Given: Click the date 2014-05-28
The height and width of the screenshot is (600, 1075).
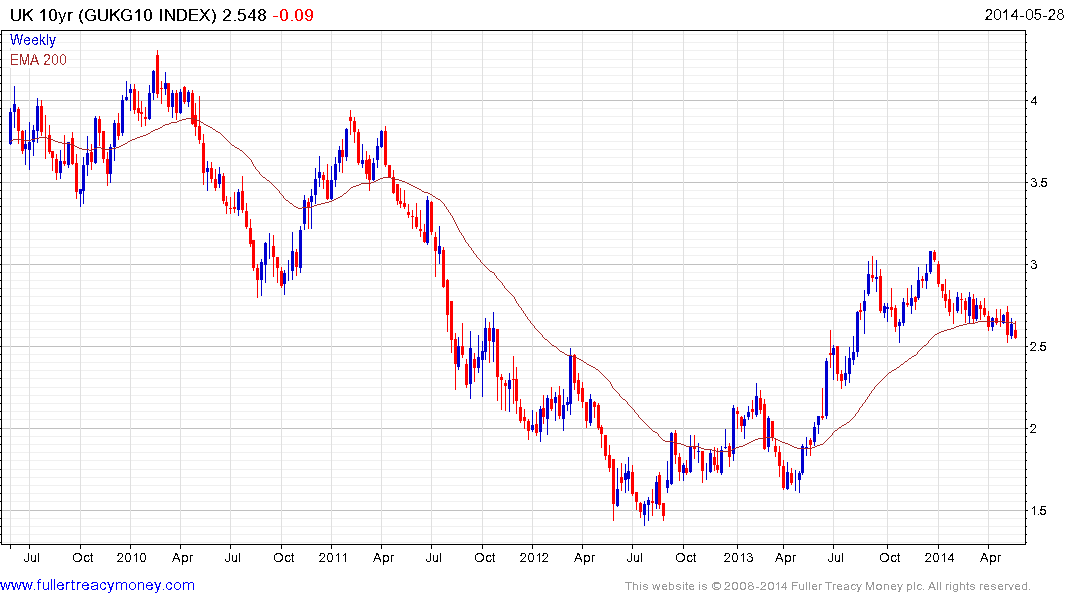Looking at the screenshot, I should pyautogui.click(x=1024, y=15).
